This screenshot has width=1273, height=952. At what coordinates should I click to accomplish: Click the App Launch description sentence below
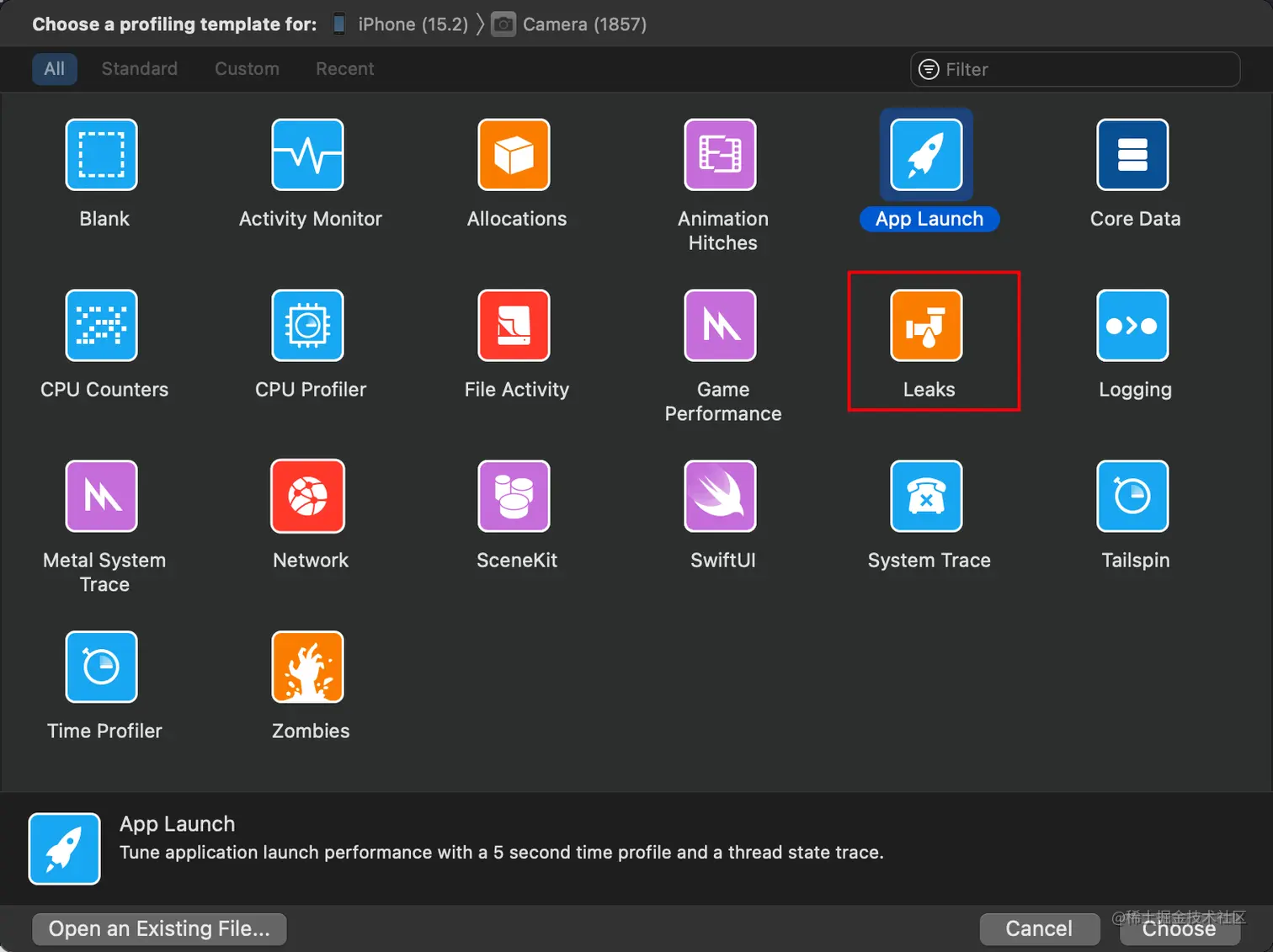point(502,853)
